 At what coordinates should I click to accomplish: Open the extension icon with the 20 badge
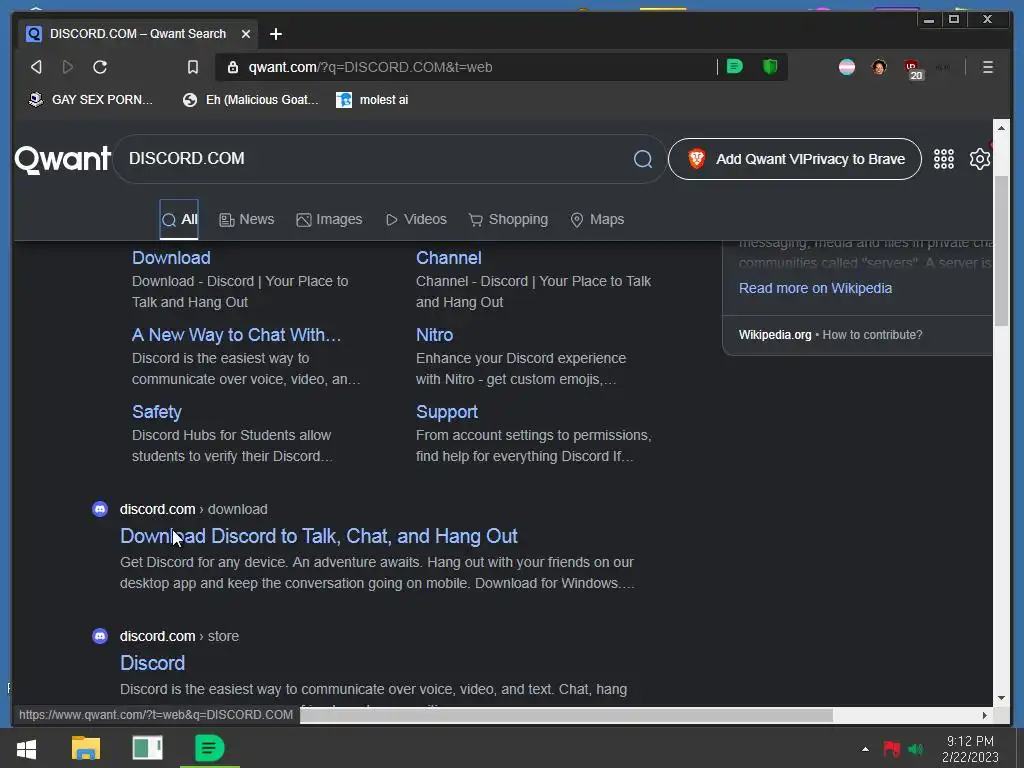(913, 69)
